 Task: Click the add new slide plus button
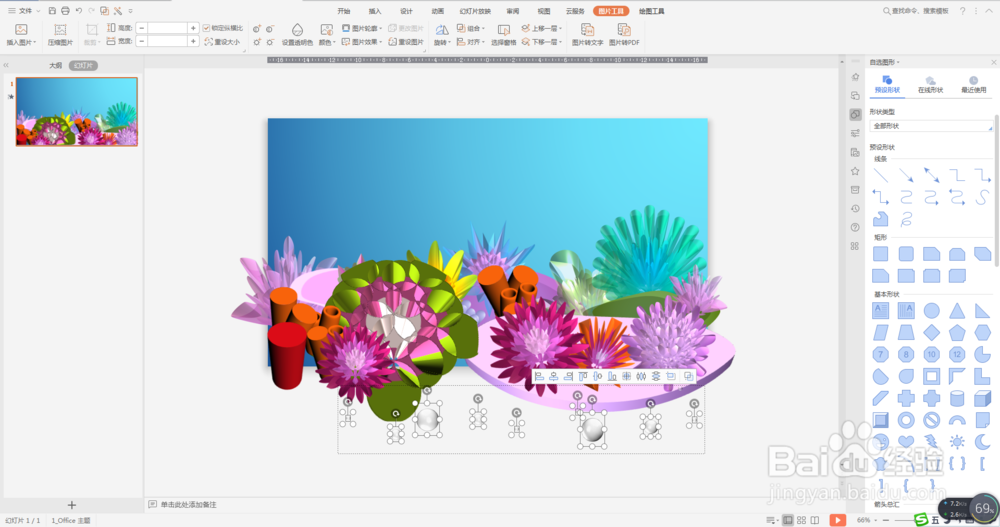(x=71, y=505)
